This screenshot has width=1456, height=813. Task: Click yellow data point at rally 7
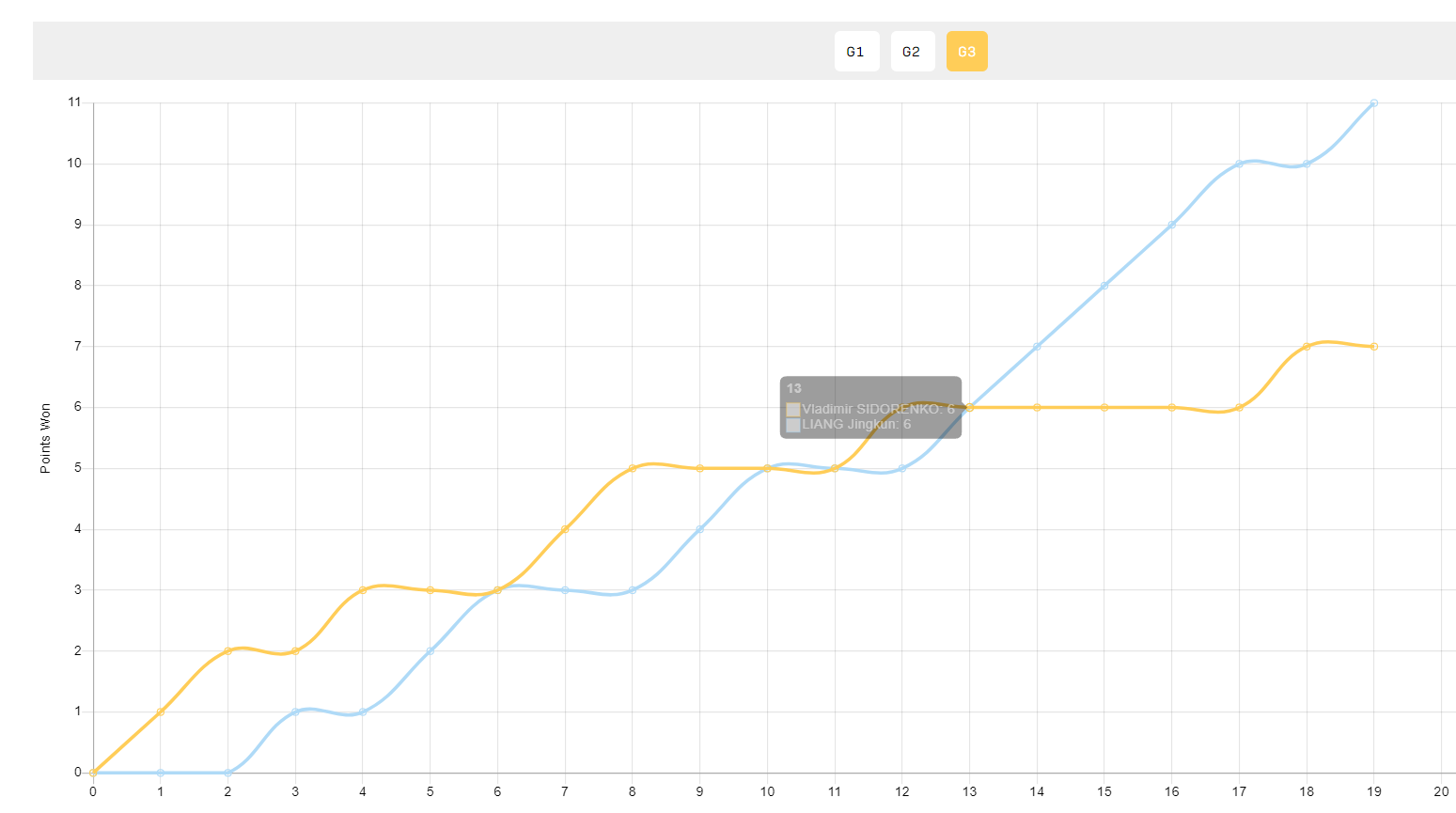tap(565, 529)
